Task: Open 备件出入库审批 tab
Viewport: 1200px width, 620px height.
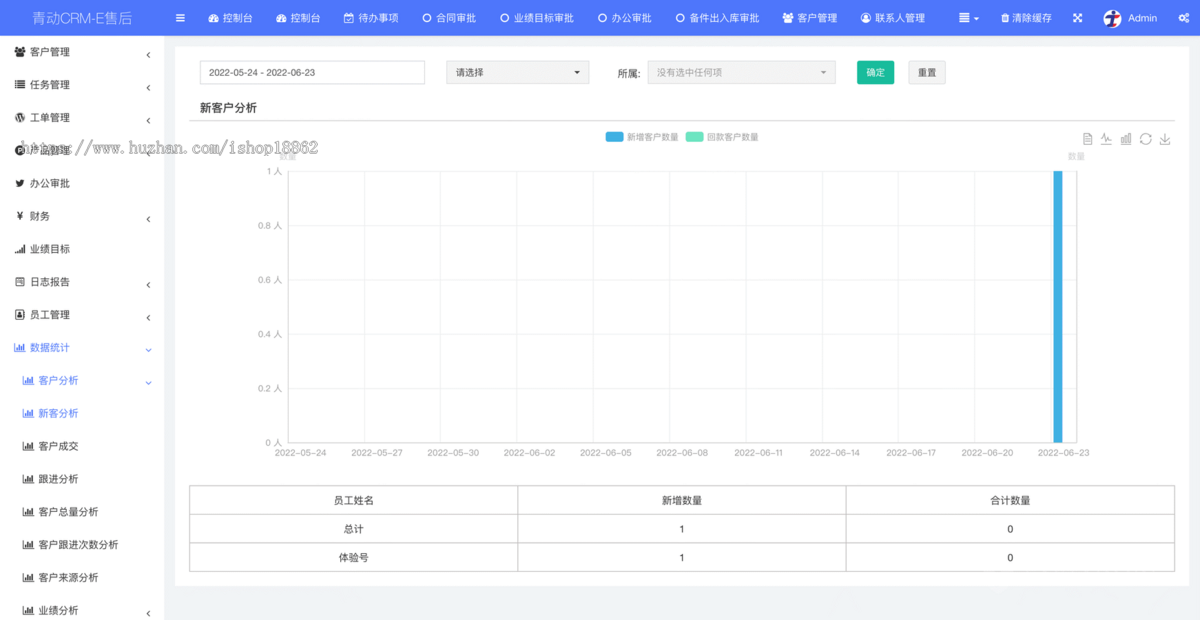Action: click(x=716, y=18)
